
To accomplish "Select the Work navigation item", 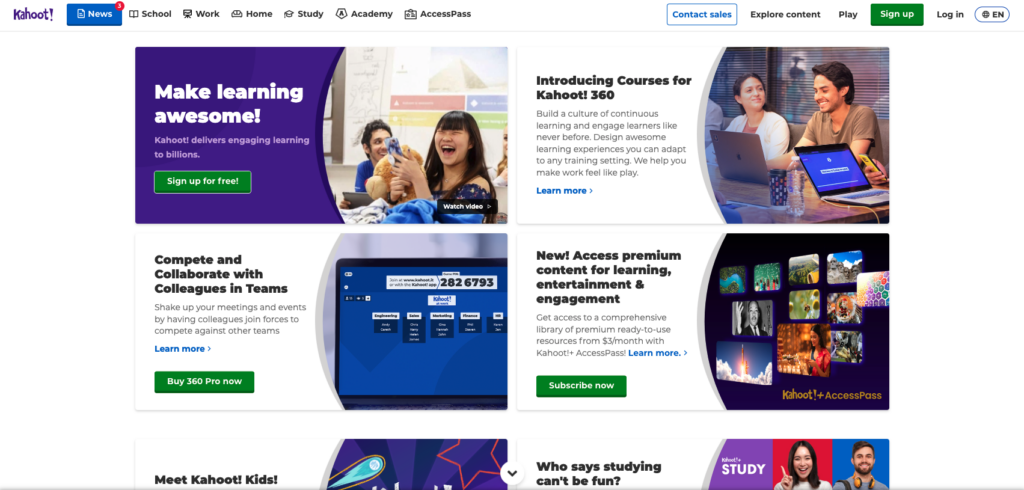I will (x=201, y=14).
